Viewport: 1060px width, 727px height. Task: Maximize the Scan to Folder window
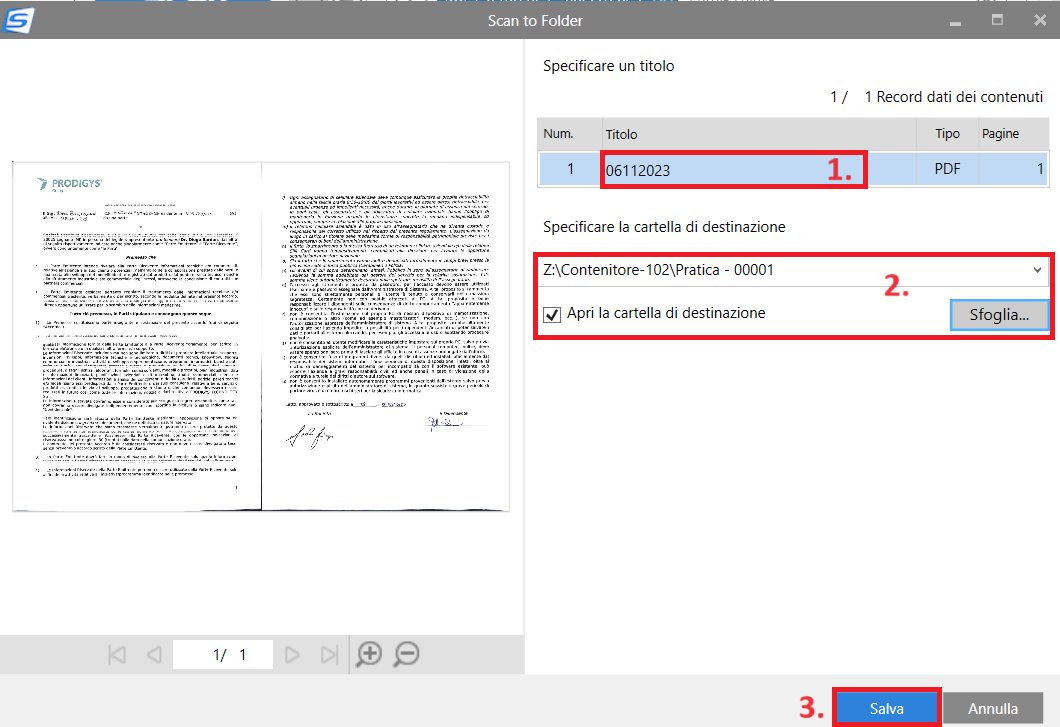(997, 20)
